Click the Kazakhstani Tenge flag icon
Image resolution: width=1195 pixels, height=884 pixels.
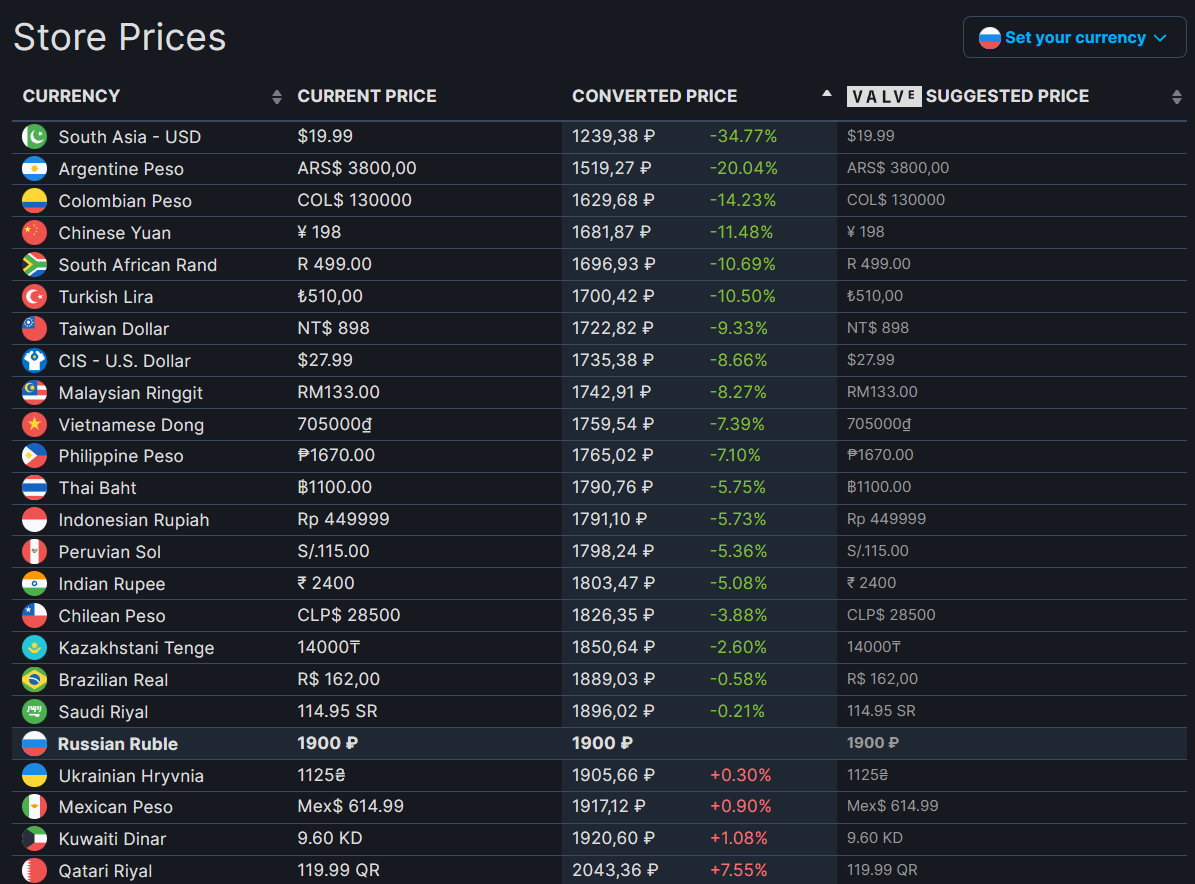tap(34, 648)
